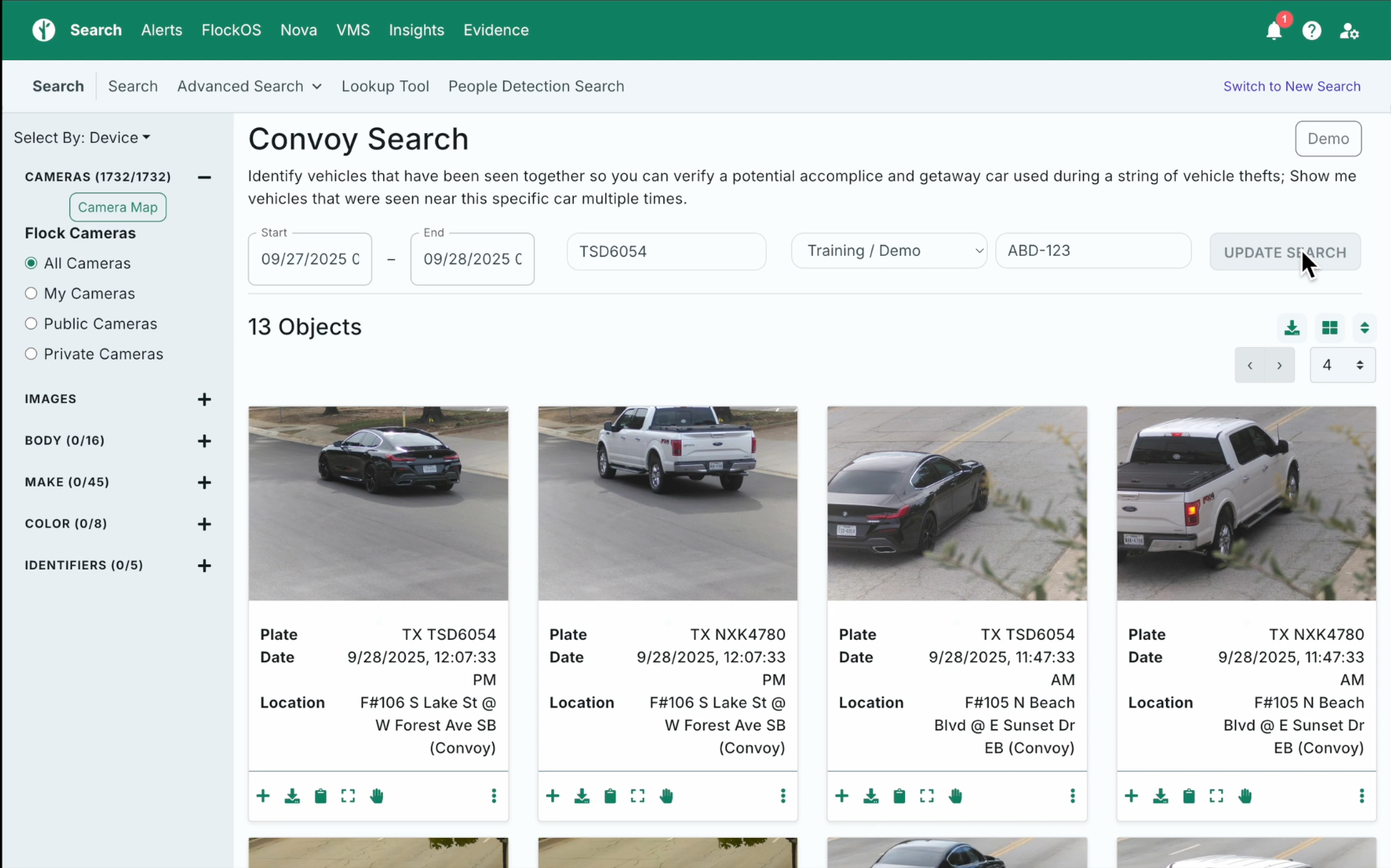Open the black BMW thumbnail at S Lake St
Viewport: 1391px width, 868px height.
[x=378, y=503]
